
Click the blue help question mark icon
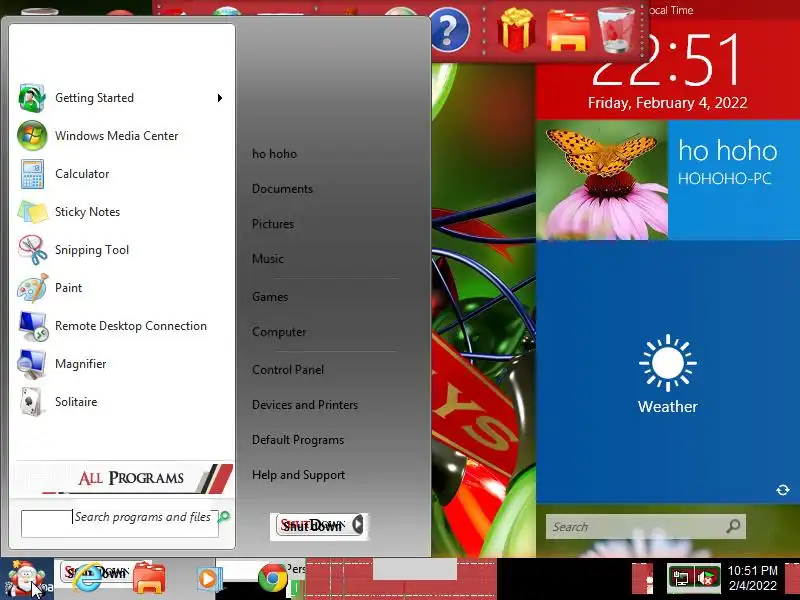(x=448, y=30)
